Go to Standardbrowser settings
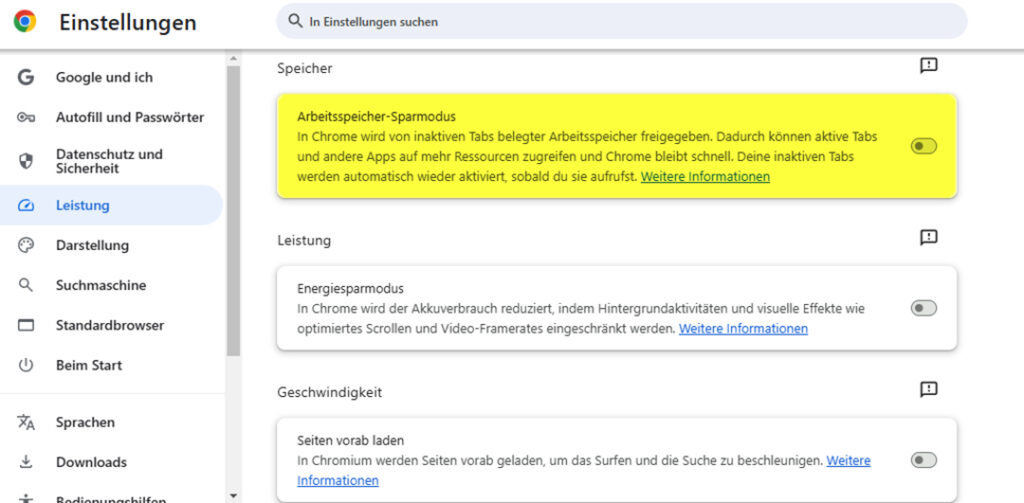Image resolution: width=1024 pixels, height=503 pixels. coord(109,325)
